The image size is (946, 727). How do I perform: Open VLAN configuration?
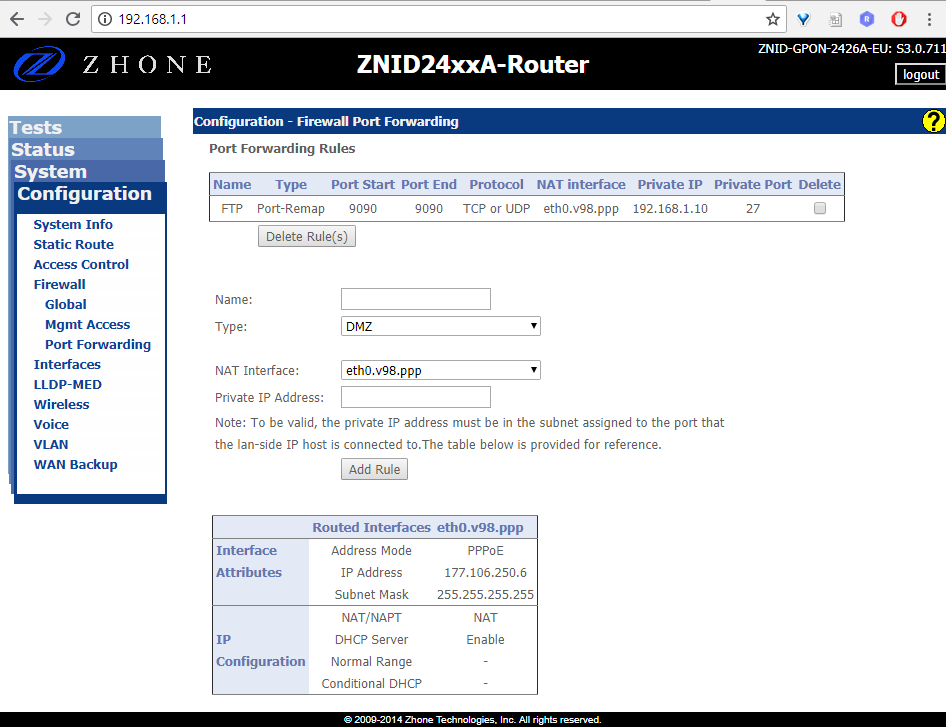click(x=51, y=445)
